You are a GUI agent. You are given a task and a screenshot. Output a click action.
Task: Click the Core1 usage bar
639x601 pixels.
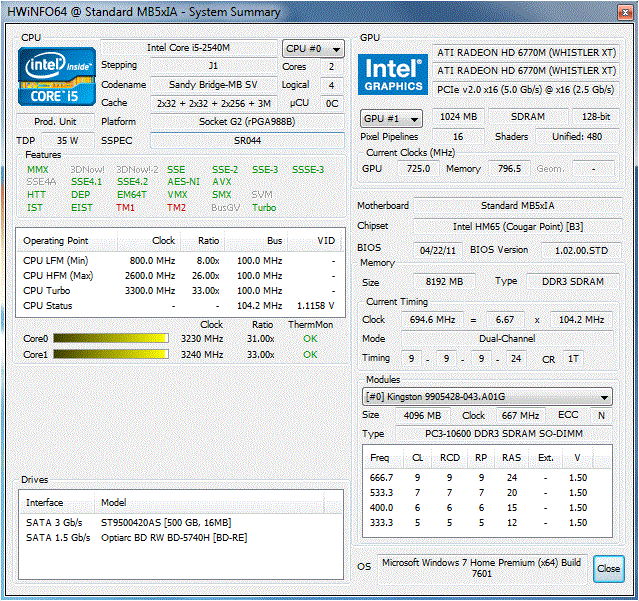[111, 354]
